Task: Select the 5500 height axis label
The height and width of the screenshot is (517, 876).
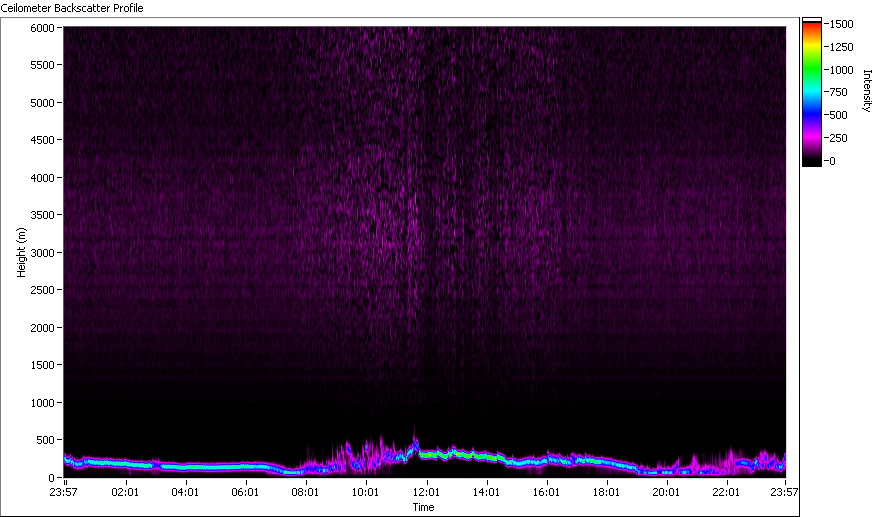Action: click(42, 65)
